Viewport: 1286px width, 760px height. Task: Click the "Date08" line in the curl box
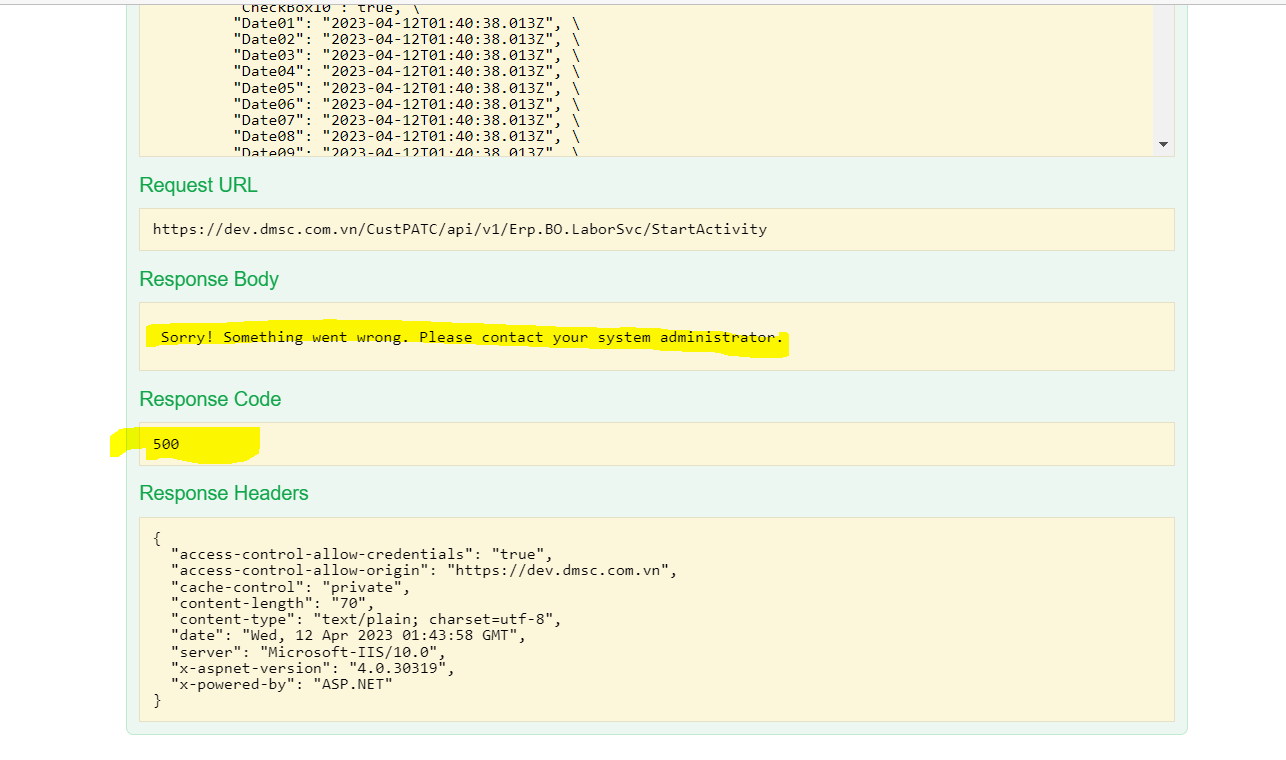coord(406,136)
